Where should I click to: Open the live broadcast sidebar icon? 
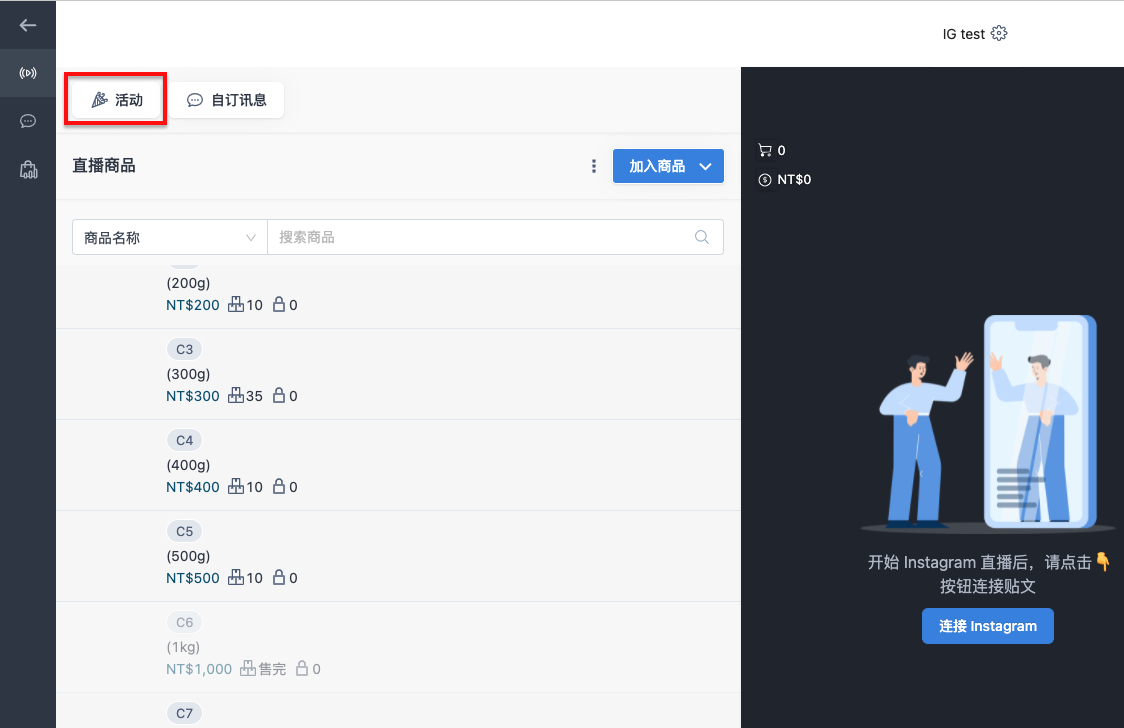28,73
